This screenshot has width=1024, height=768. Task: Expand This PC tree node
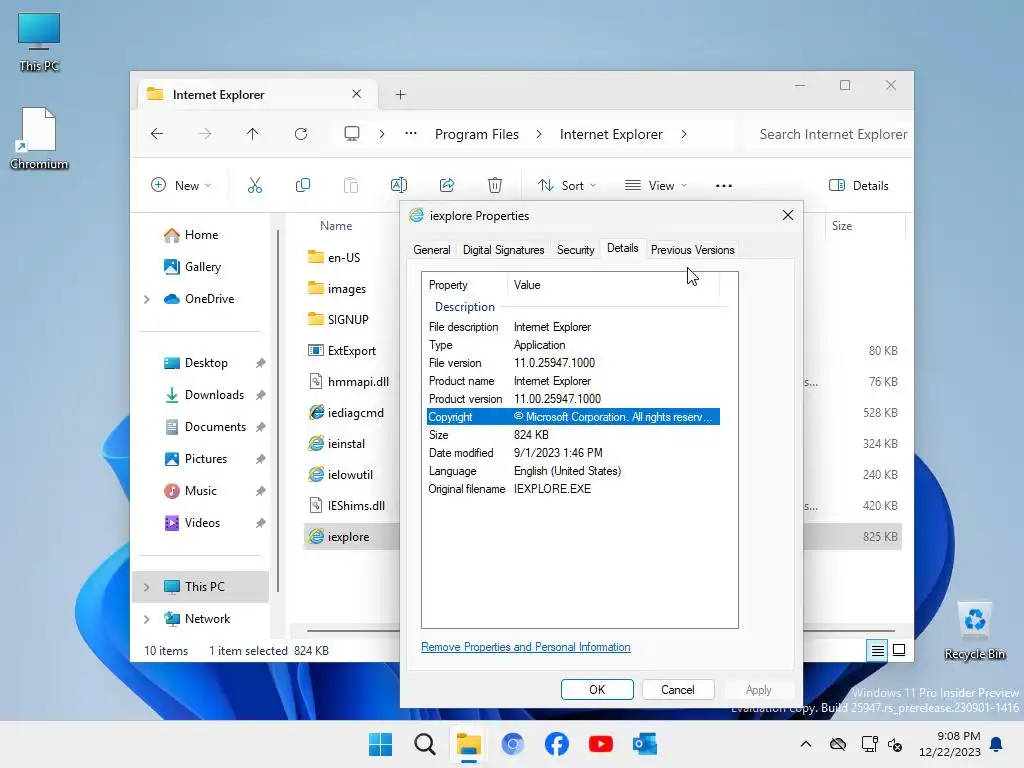[147, 587]
